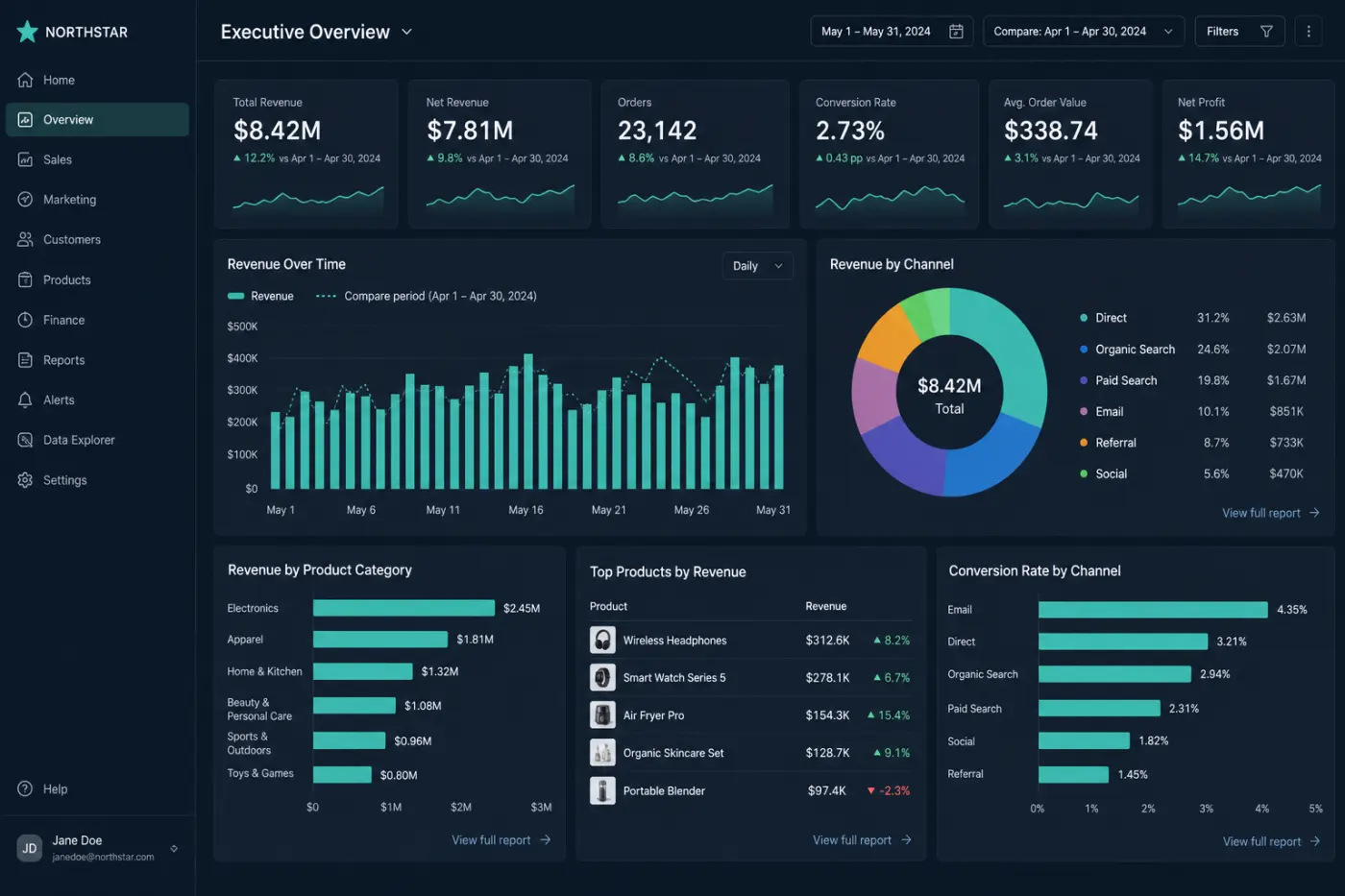Click the Total Revenue $8.42M card
1345x896 pixels.
306,155
